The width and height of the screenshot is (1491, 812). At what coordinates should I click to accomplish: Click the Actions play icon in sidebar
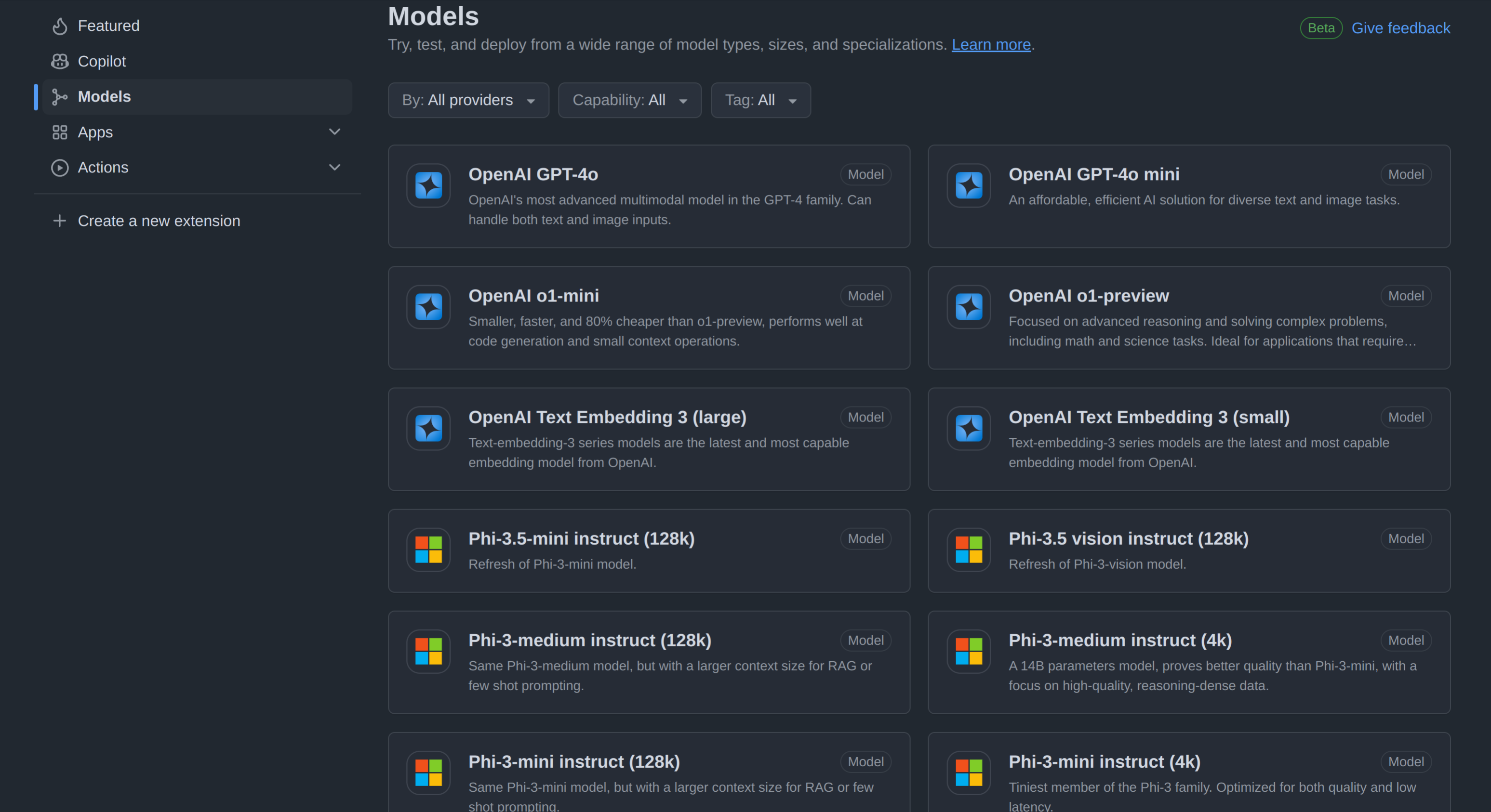60,168
